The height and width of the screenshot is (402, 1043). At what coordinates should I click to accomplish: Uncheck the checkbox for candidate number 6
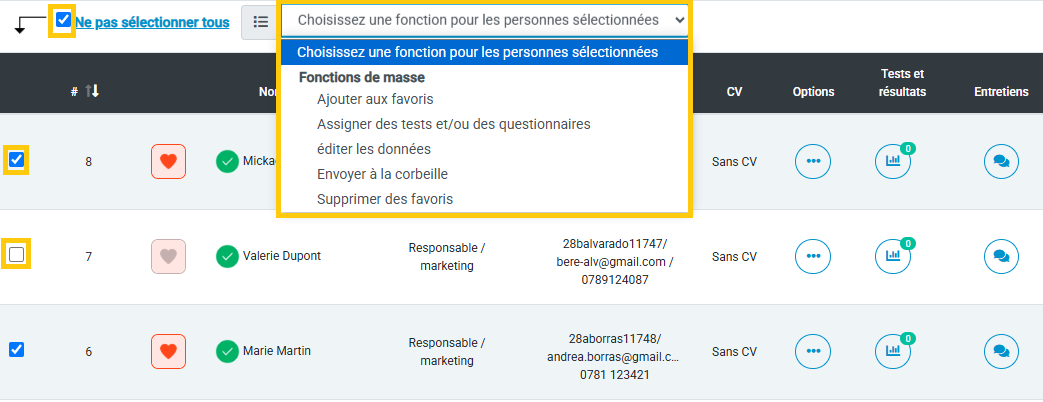(x=16, y=349)
